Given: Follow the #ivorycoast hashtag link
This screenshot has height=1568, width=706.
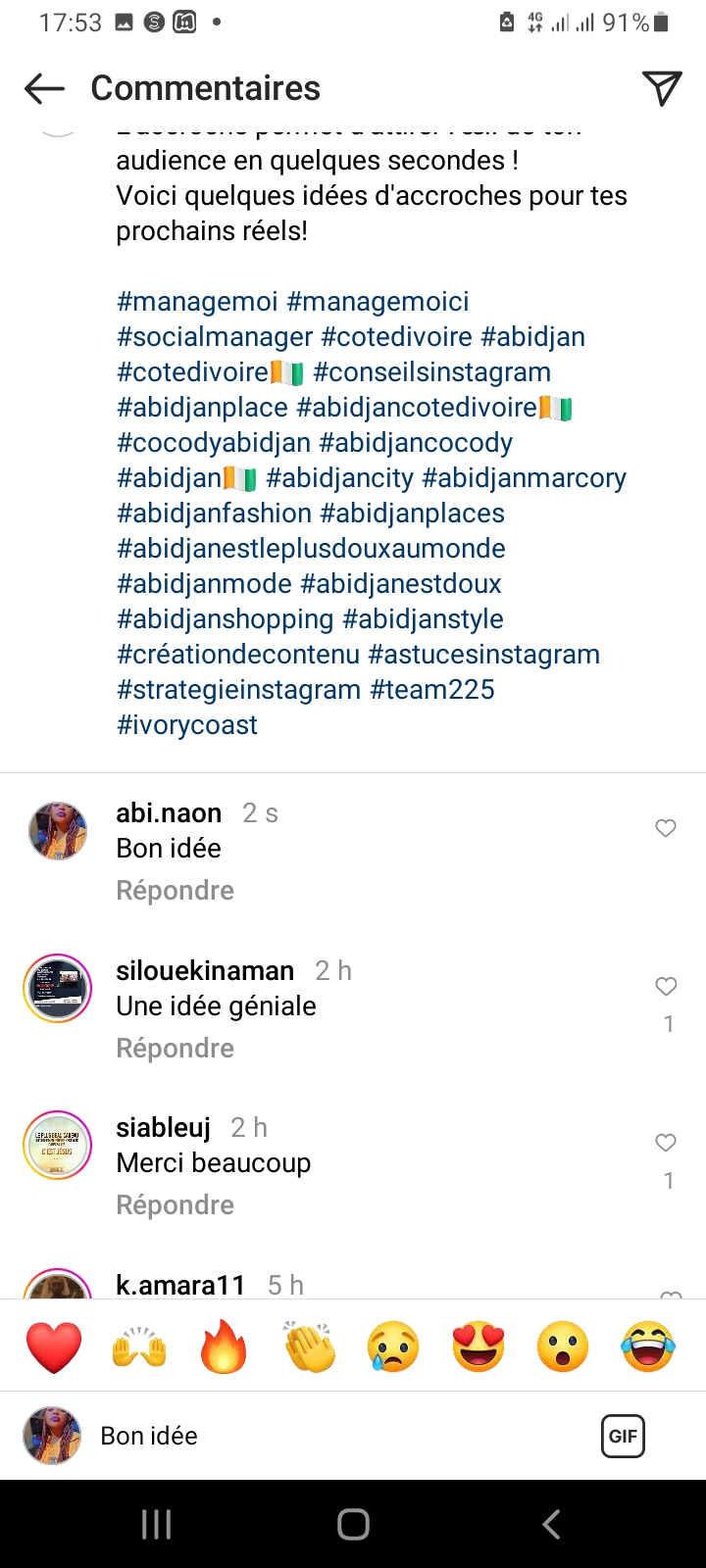Looking at the screenshot, I should [187, 725].
